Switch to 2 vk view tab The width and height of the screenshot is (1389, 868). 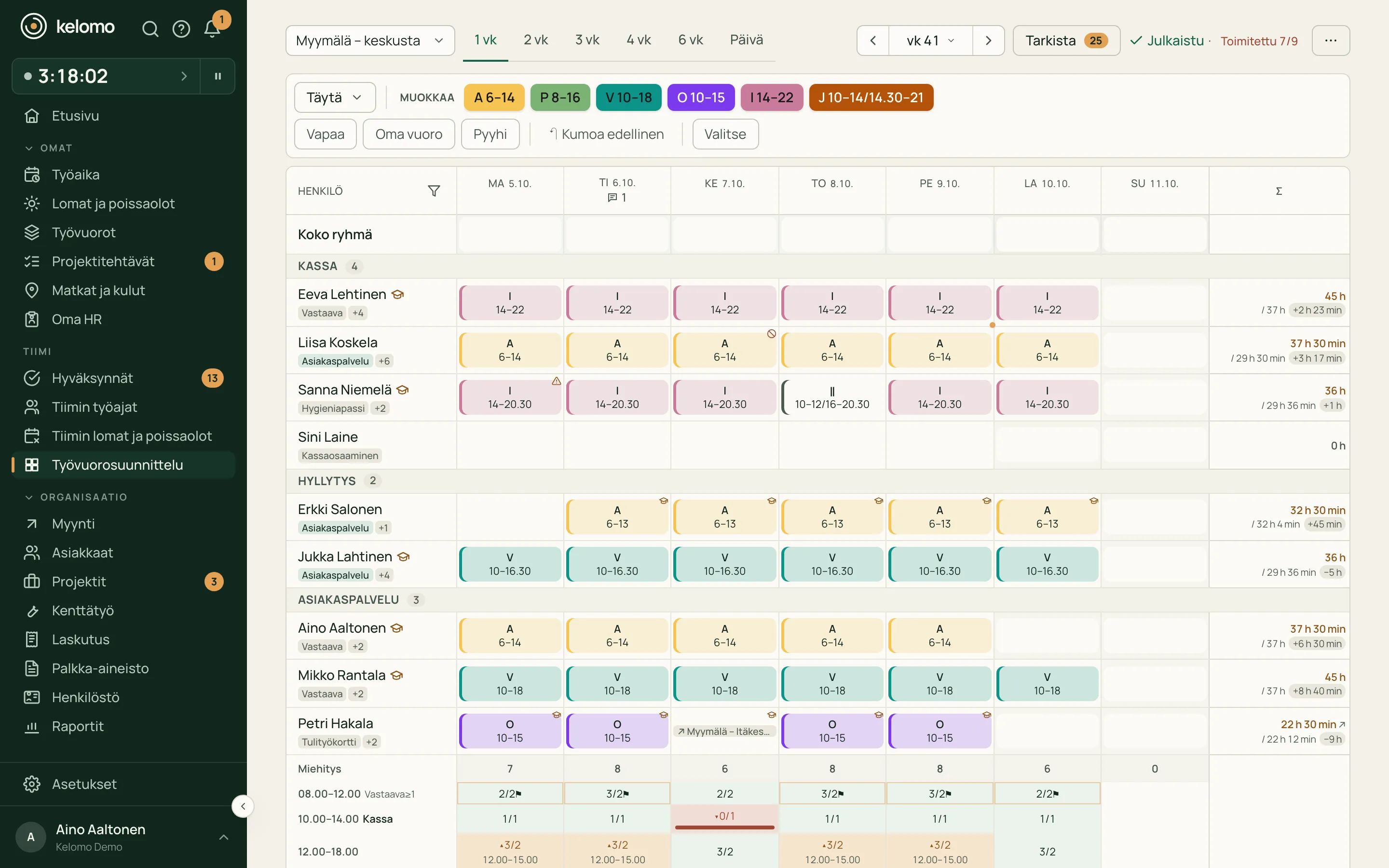[535, 40]
